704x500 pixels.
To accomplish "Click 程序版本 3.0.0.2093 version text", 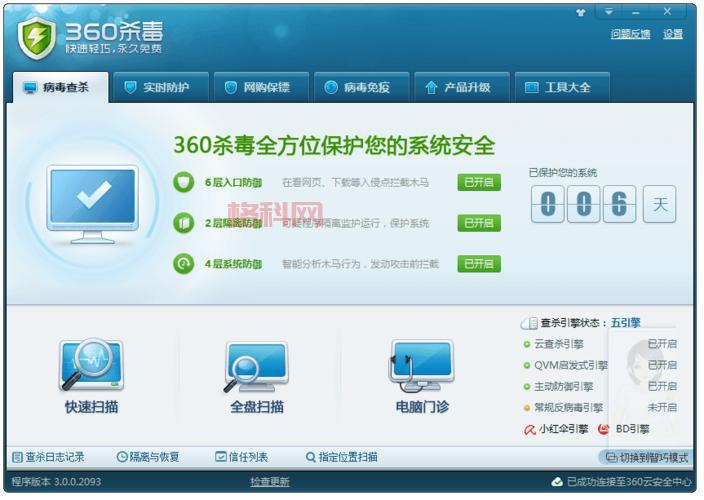I will pyautogui.click(x=56, y=482).
